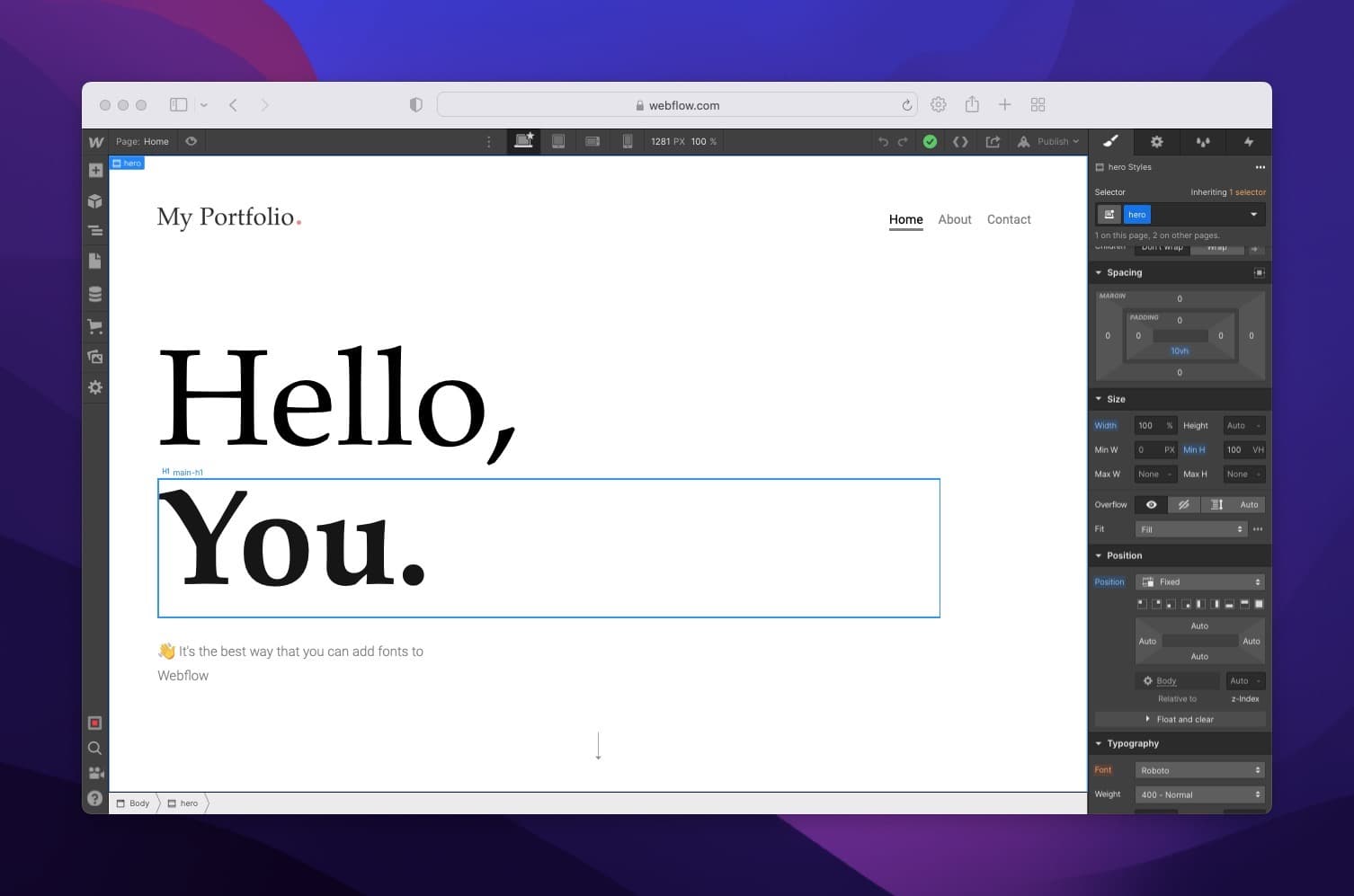Open more Fit options three dots
This screenshot has height=896, width=1354.
pos(1258,529)
